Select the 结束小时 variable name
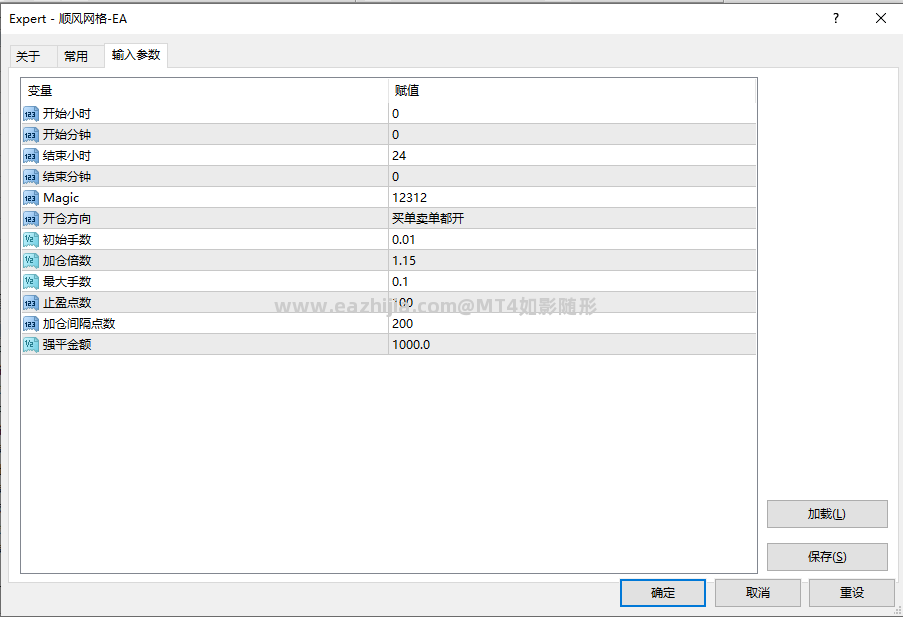This screenshot has height=617, width=903. [x=67, y=156]
